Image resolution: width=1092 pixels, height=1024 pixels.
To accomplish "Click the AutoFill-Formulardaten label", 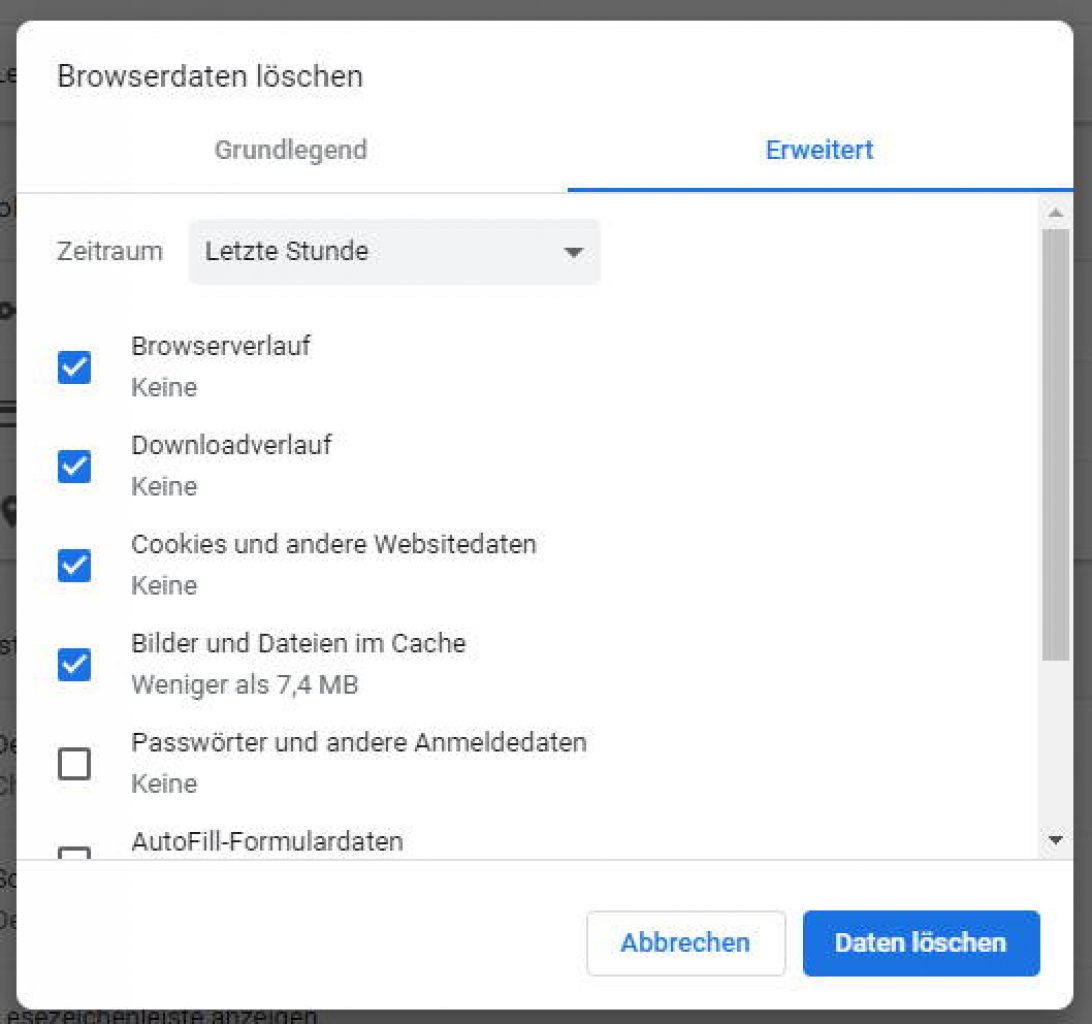I will tap(267, 841).
